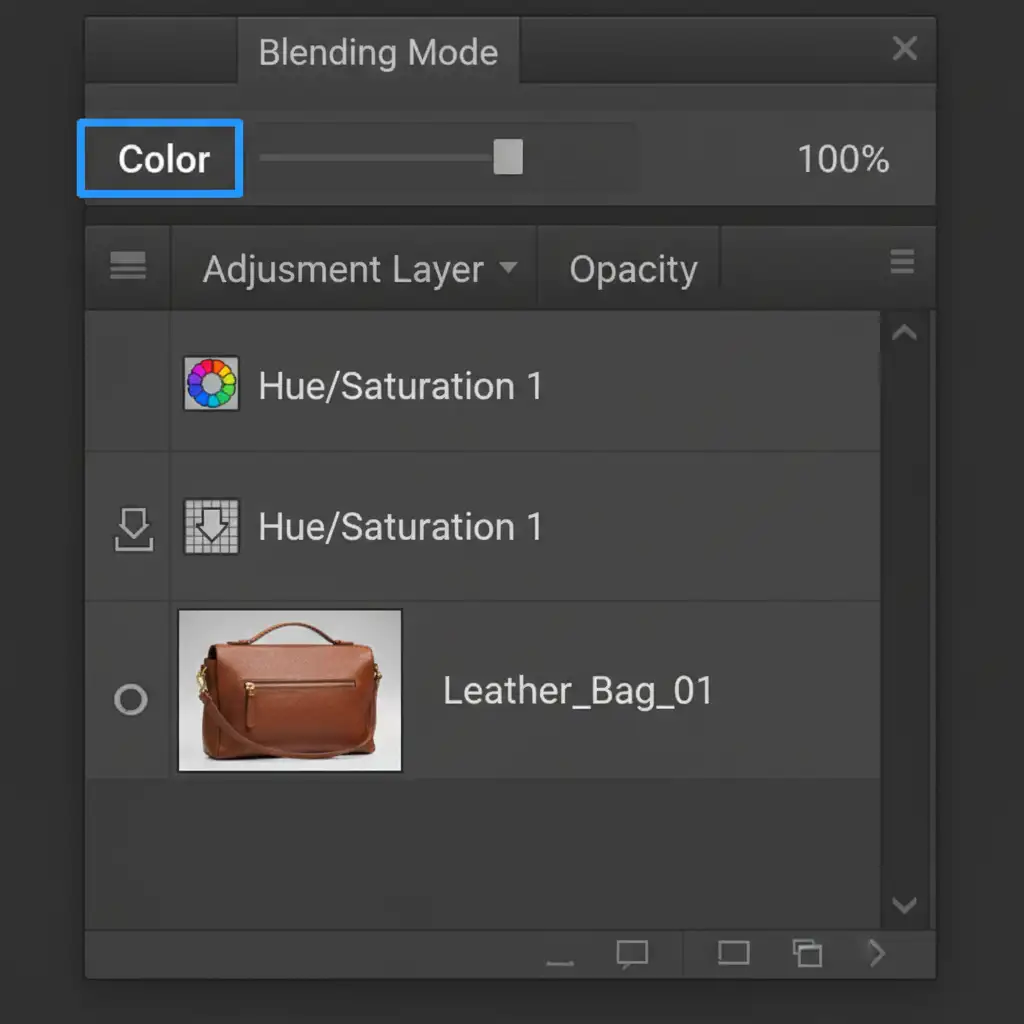Viewport: 1024px width, 1024px height.
Task: Select the second Hue/Saturation 1 layer name
Action: coord(400,527)
